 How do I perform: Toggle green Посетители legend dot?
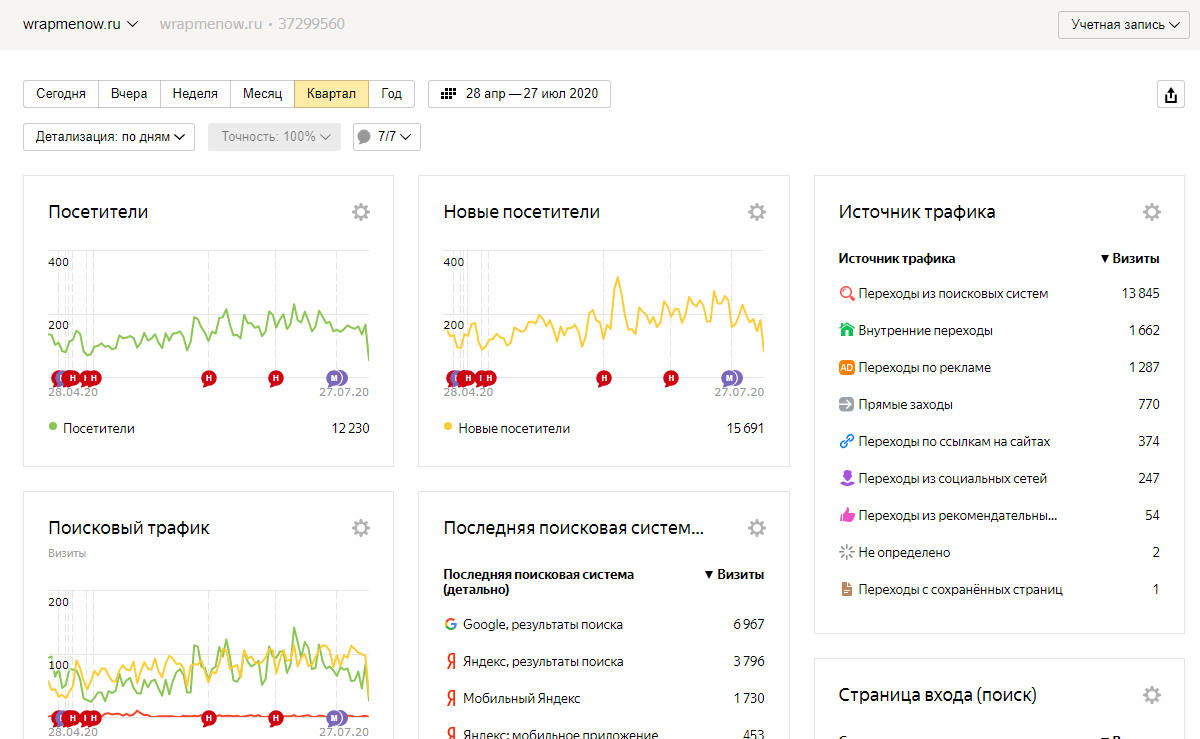(53, 427)
